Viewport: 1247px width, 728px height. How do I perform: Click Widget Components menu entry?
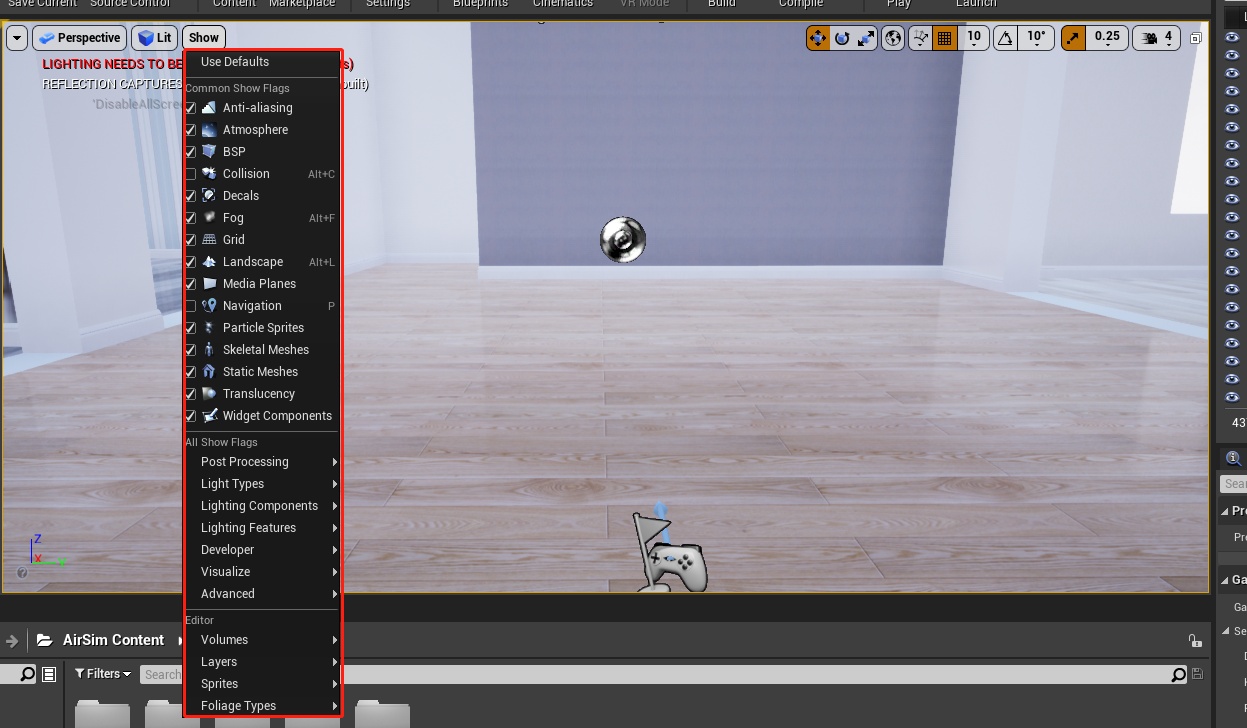[262, 416]
